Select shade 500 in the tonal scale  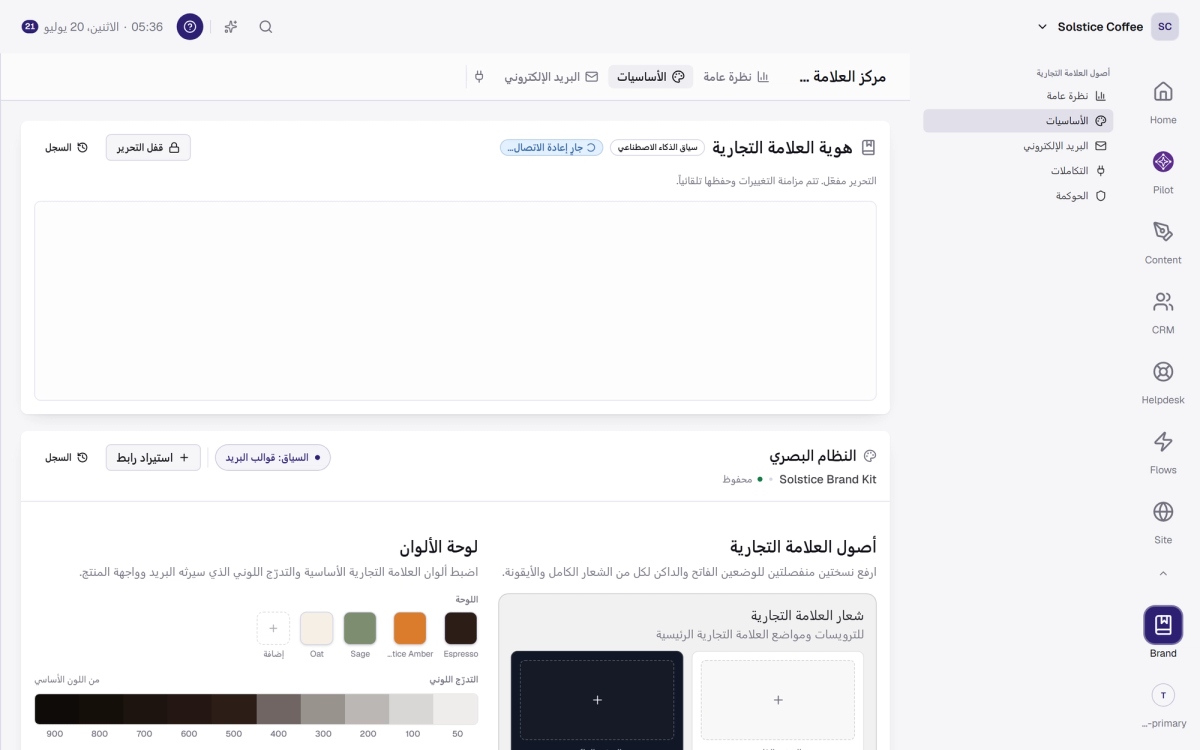234,709
